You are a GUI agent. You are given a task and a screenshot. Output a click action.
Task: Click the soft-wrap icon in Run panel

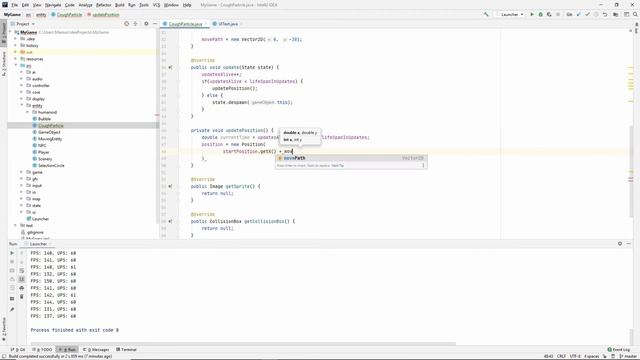(x=22, y=271)
